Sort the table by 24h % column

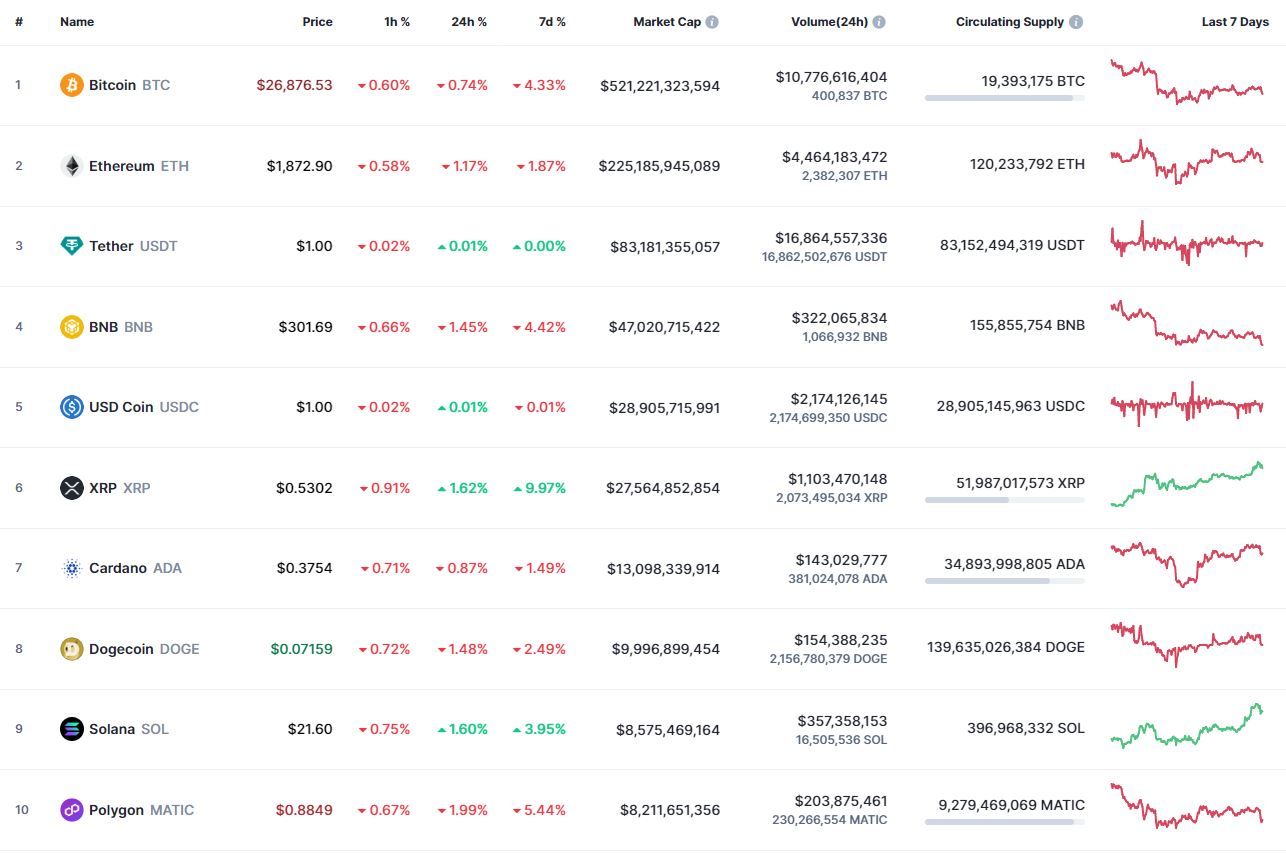tap(469, 22)
